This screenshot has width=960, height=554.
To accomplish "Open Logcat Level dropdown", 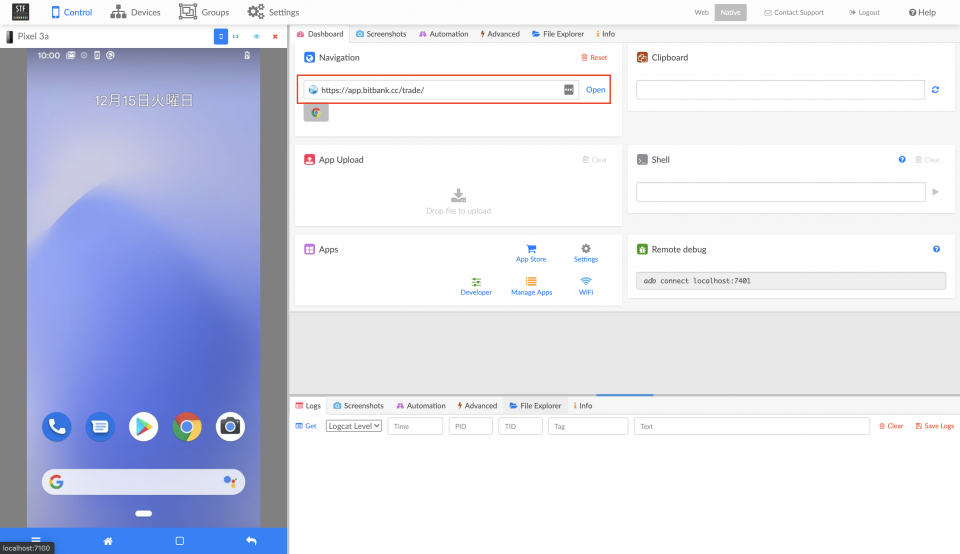I will pyautogui.click(x=354, y=426).
